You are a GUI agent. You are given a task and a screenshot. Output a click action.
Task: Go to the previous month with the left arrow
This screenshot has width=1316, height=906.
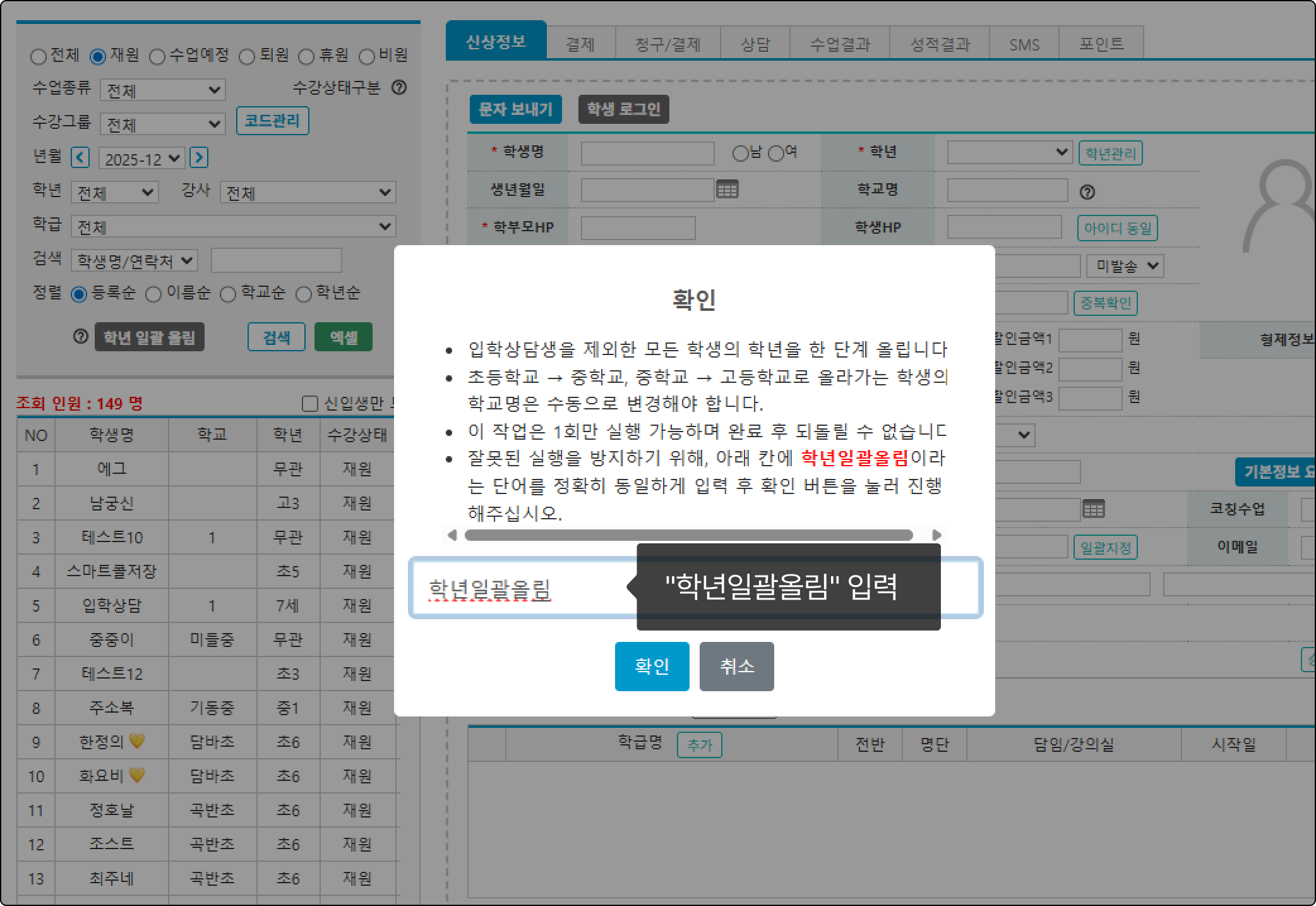pos(80,157)
